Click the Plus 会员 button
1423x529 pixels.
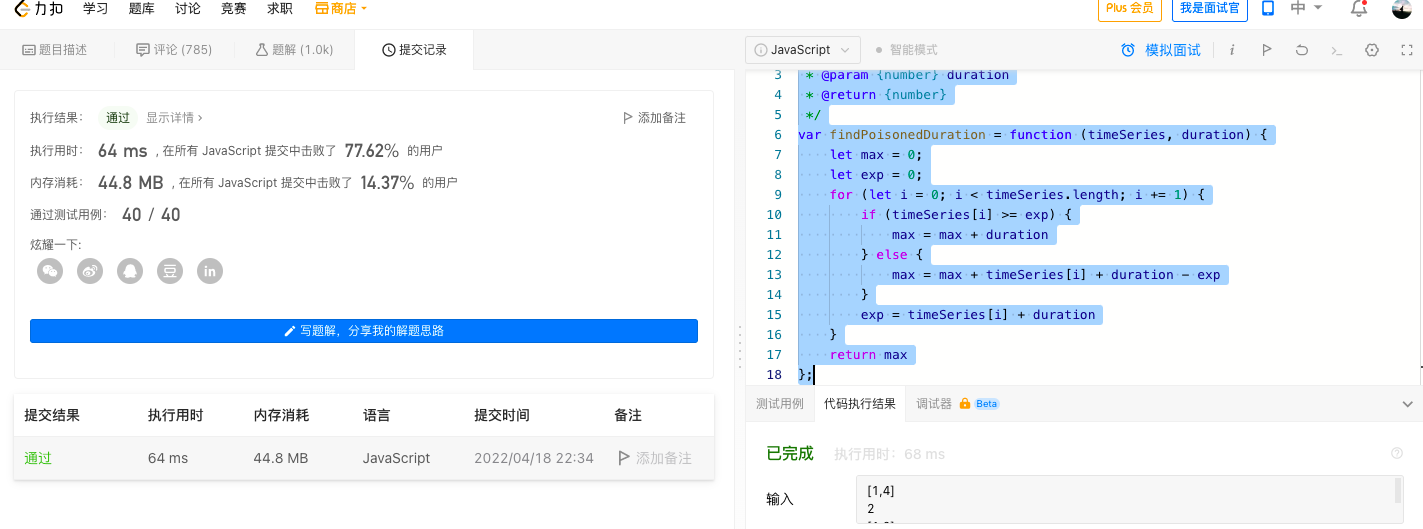pos(1130,9)
